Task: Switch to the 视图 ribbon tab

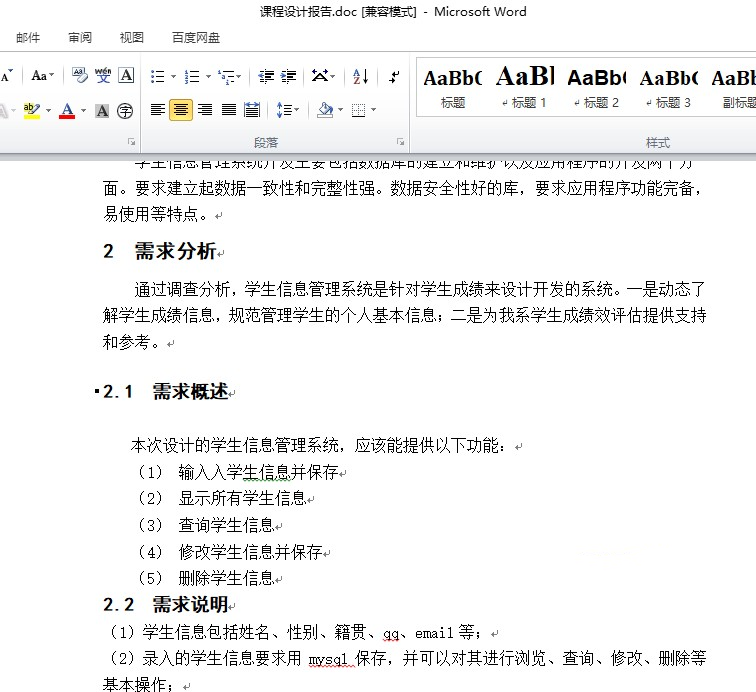Action: click(132, 38)
